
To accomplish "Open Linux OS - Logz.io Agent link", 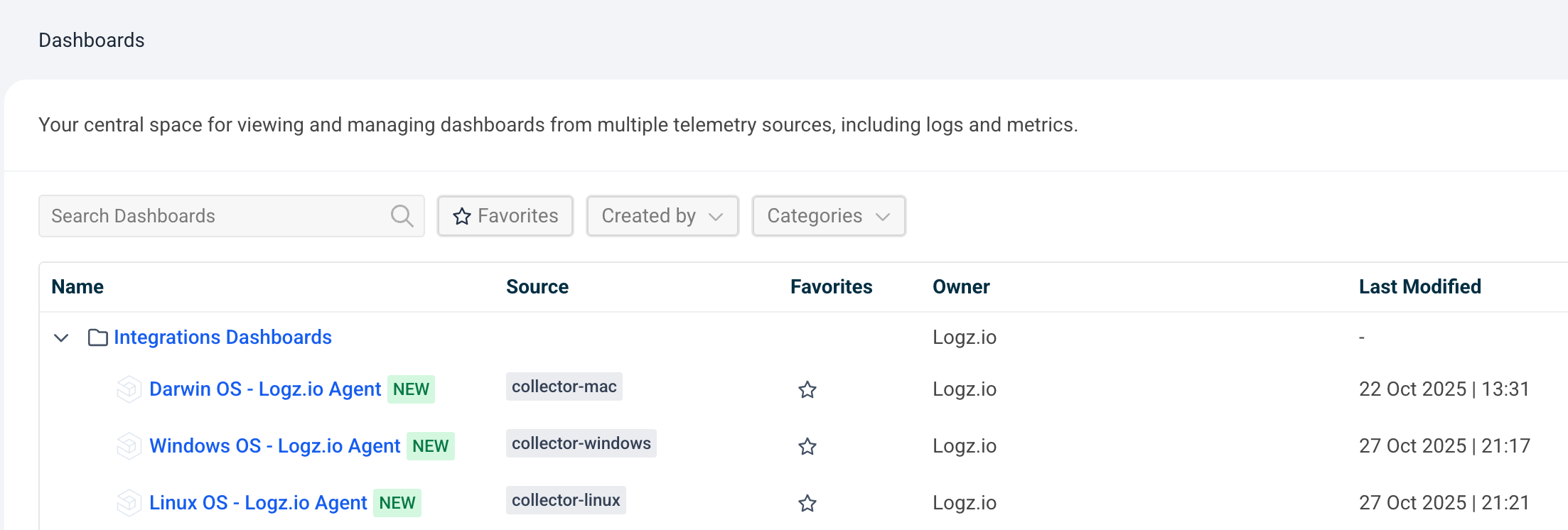I will click(258, 503).
